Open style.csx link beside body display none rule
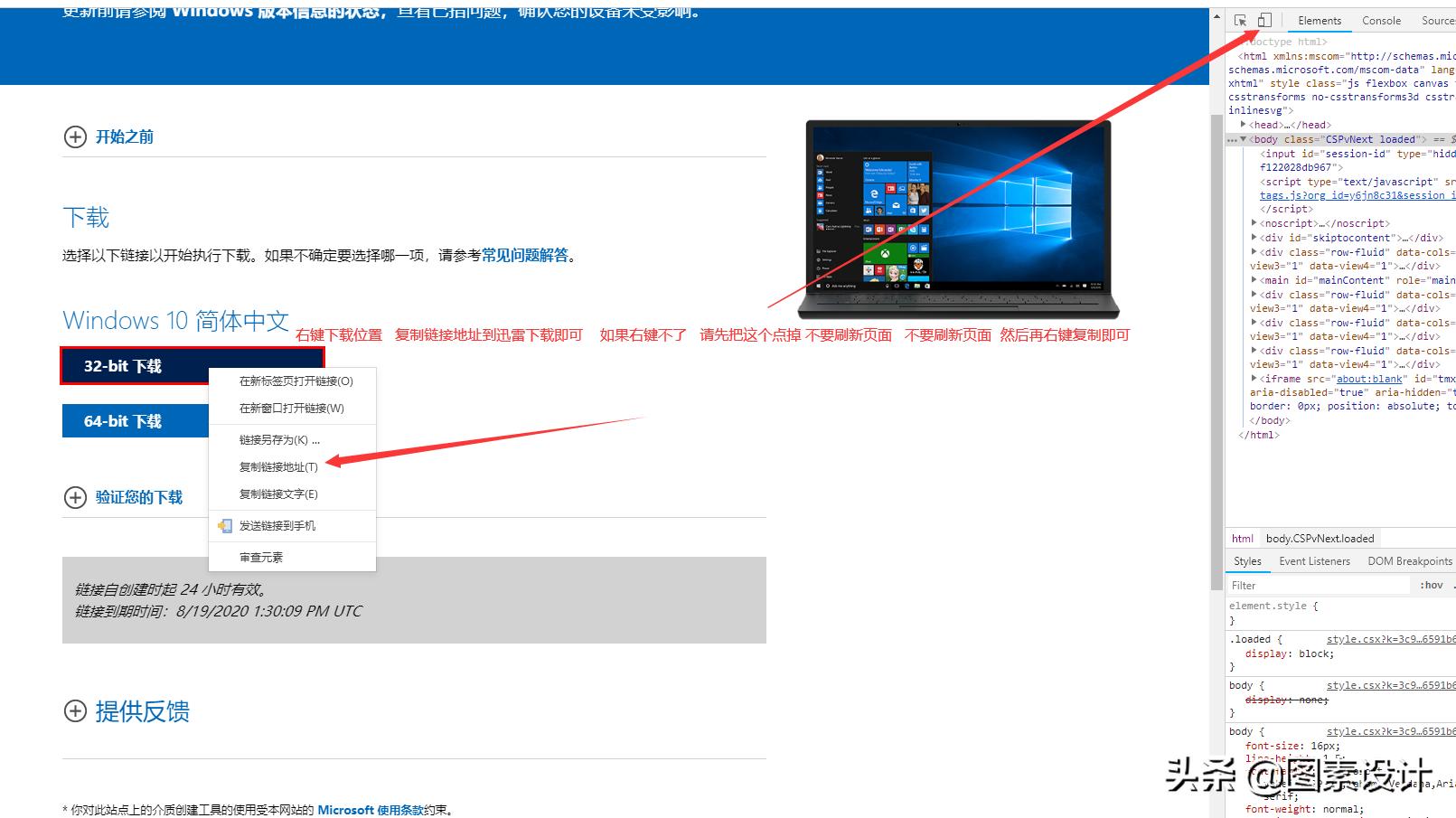The height and width of the screenshot is (818, 1456). pos(1391,685)
